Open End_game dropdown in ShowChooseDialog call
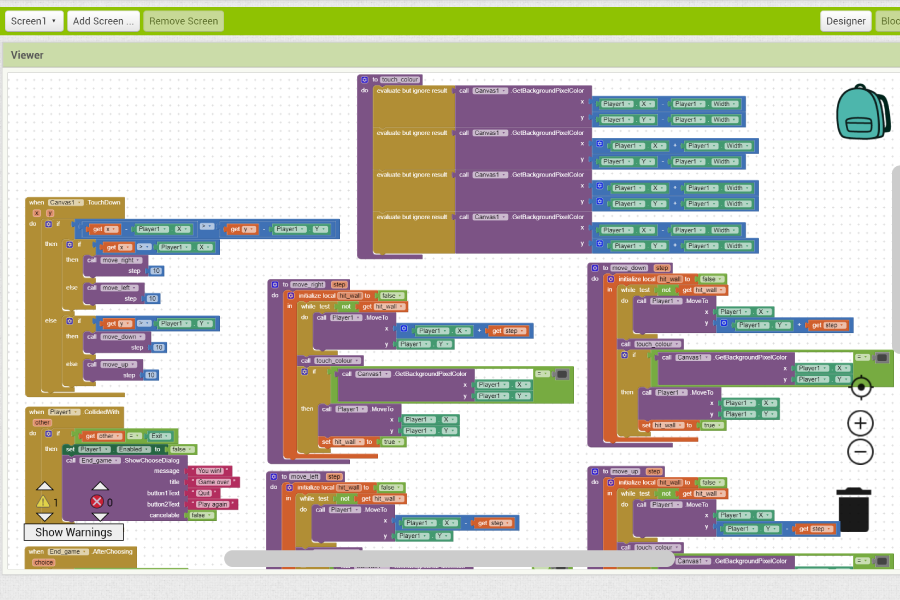This screenshot has width=900, height=600. click(100, 460)
